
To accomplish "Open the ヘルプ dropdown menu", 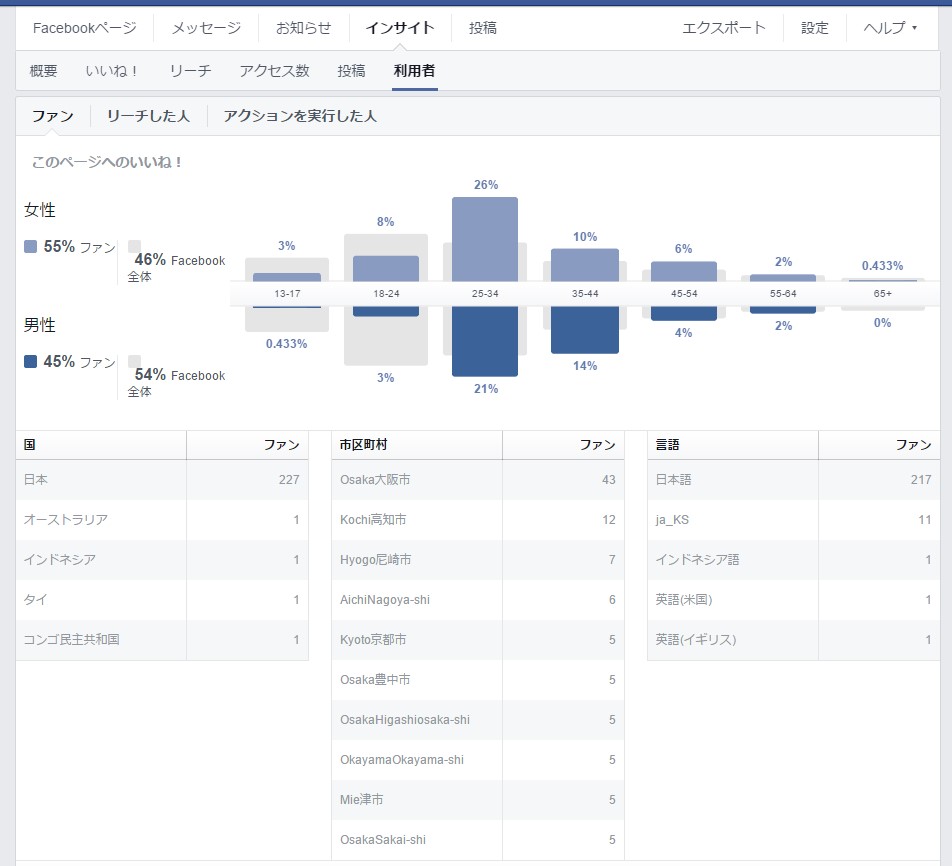I will click(x=889, y=28).
